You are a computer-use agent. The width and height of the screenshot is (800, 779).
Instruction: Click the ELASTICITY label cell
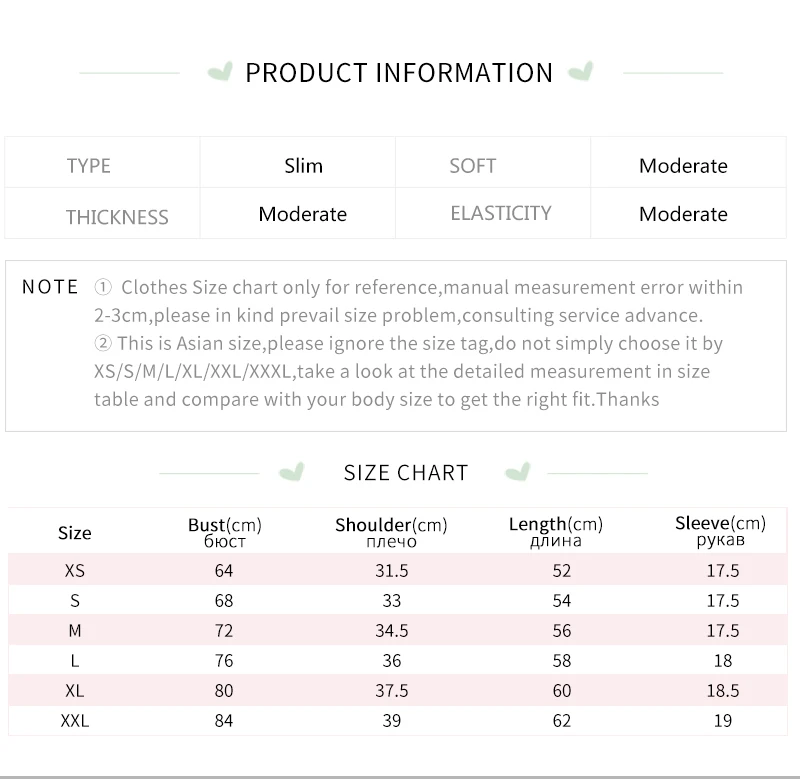pyautogui.click(x=500, y=213)
